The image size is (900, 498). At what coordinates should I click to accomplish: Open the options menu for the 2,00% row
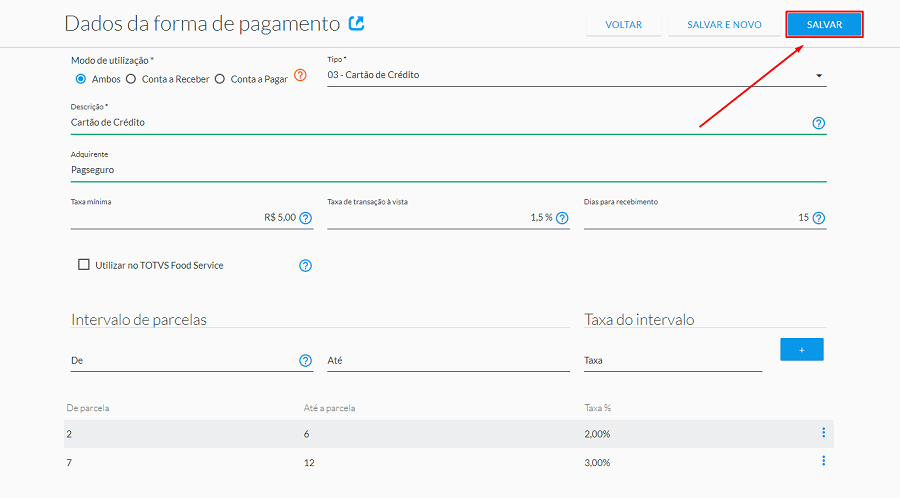click(x=824, y=433)
